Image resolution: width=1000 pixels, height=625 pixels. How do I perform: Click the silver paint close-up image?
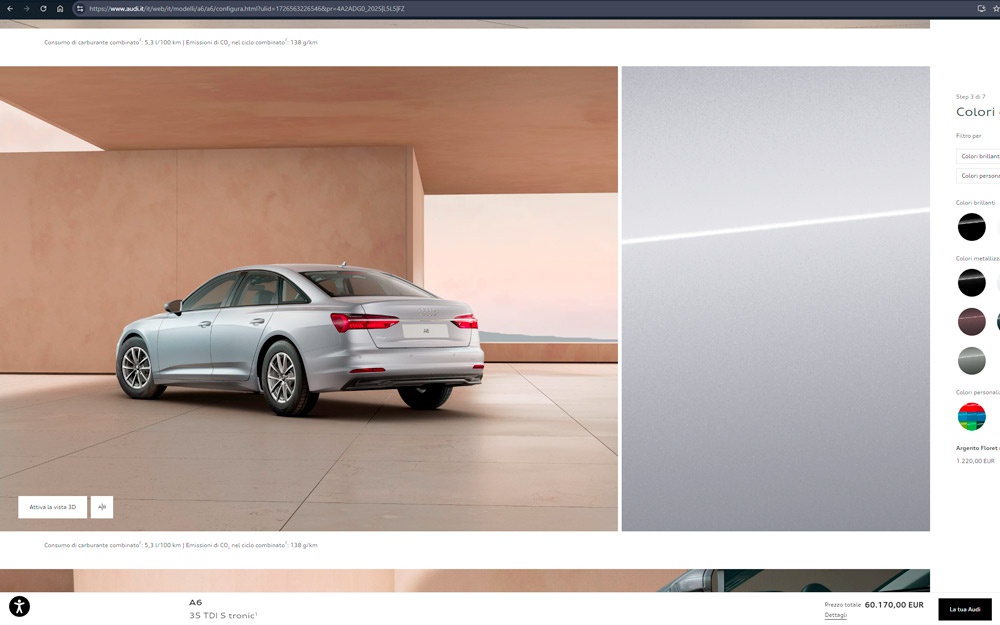pos(776,298)
